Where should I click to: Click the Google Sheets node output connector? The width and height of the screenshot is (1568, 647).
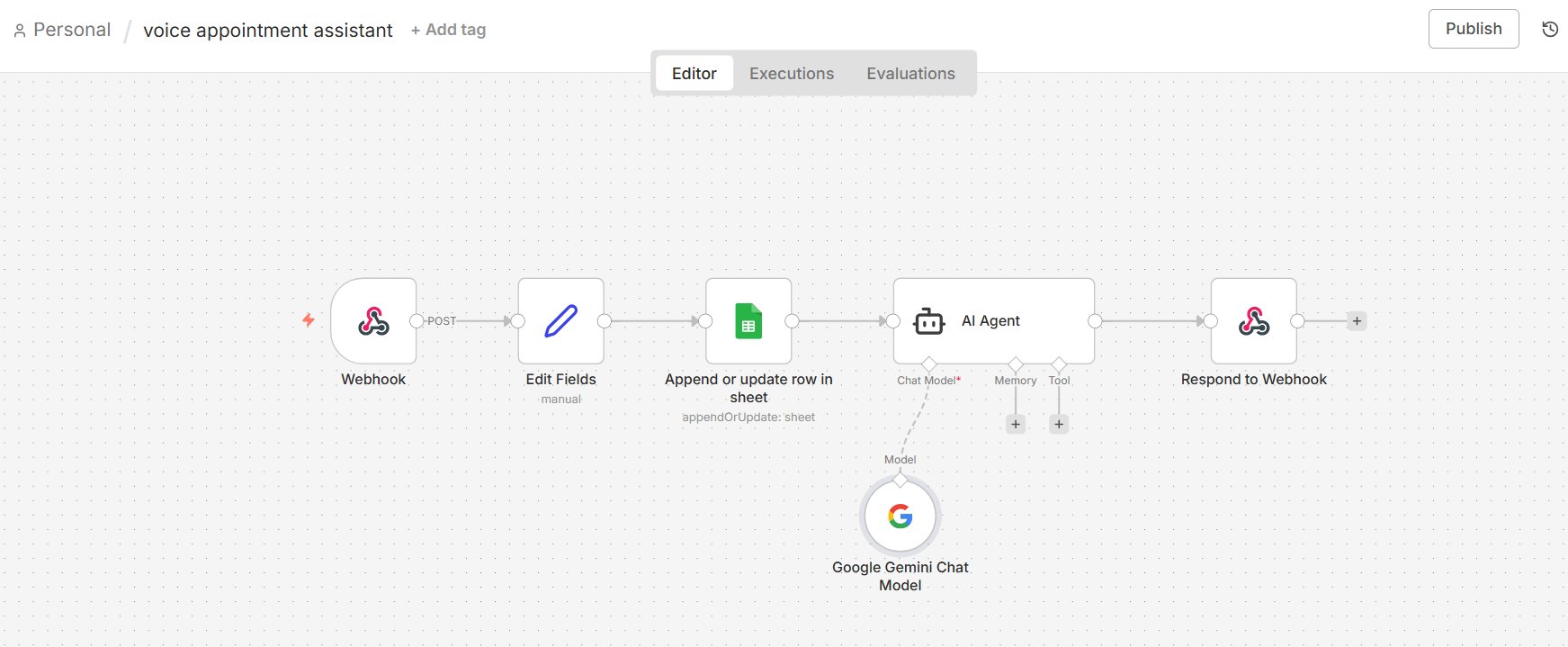coord(792,321)
